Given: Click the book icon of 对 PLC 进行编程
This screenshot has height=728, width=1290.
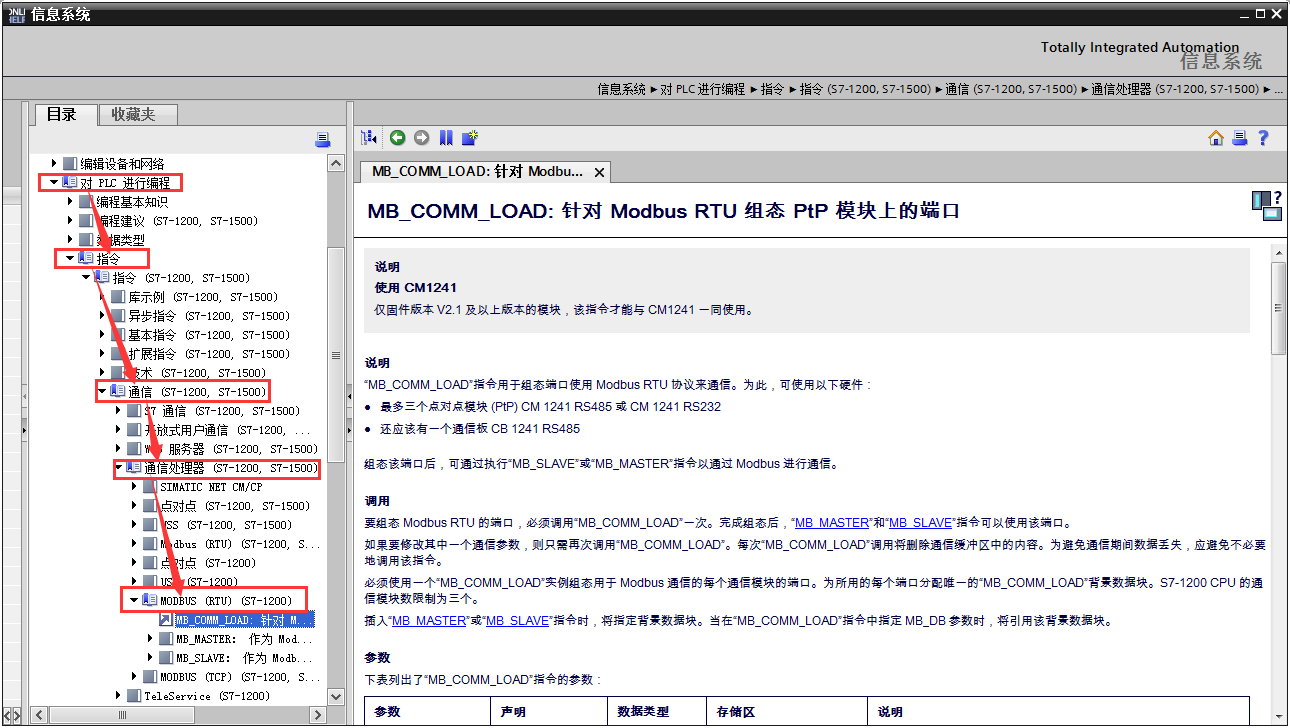Looking at the screenshot, I should [x=70, y=182].
